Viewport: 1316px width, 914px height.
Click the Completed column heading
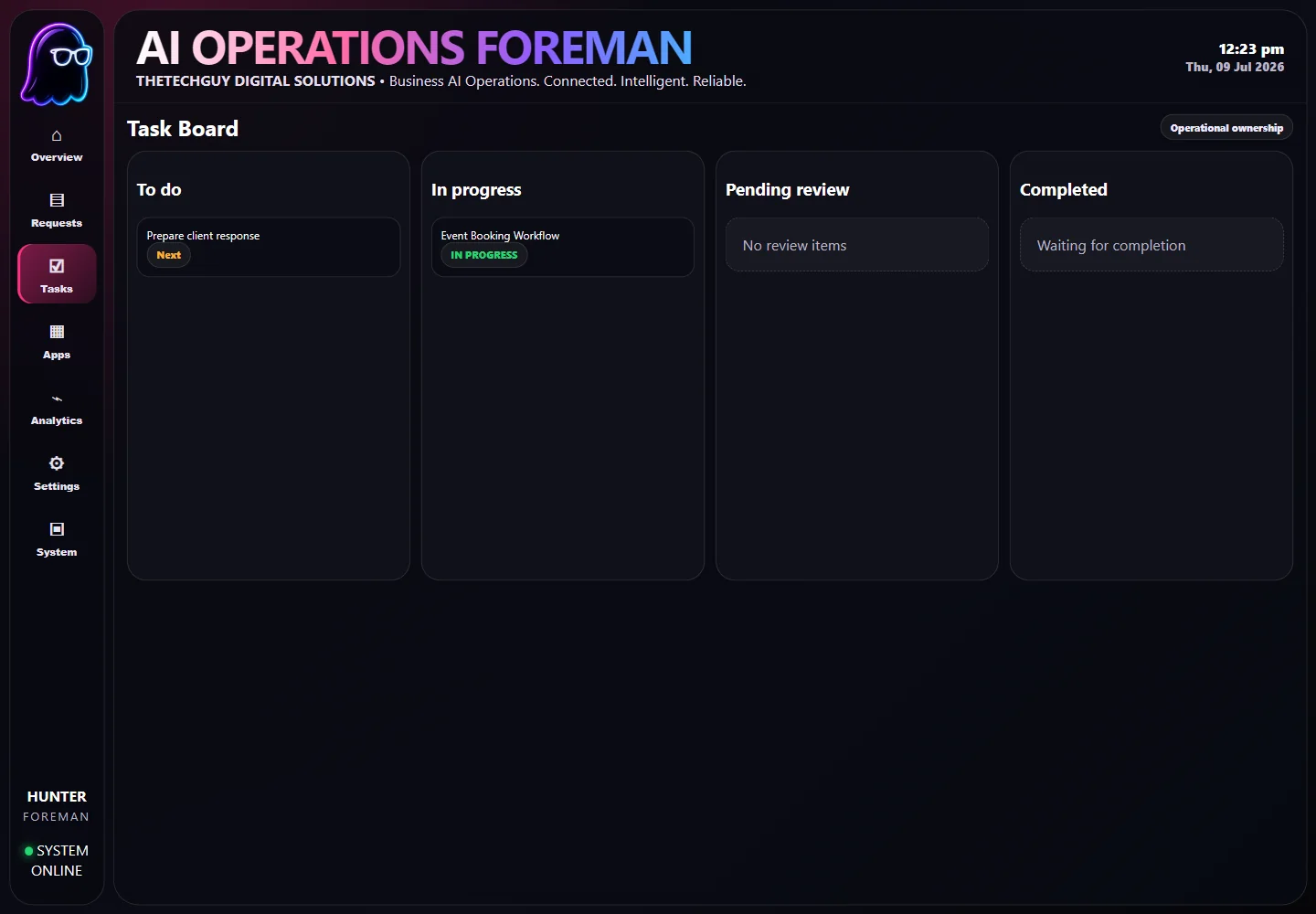click(1064, 190)
